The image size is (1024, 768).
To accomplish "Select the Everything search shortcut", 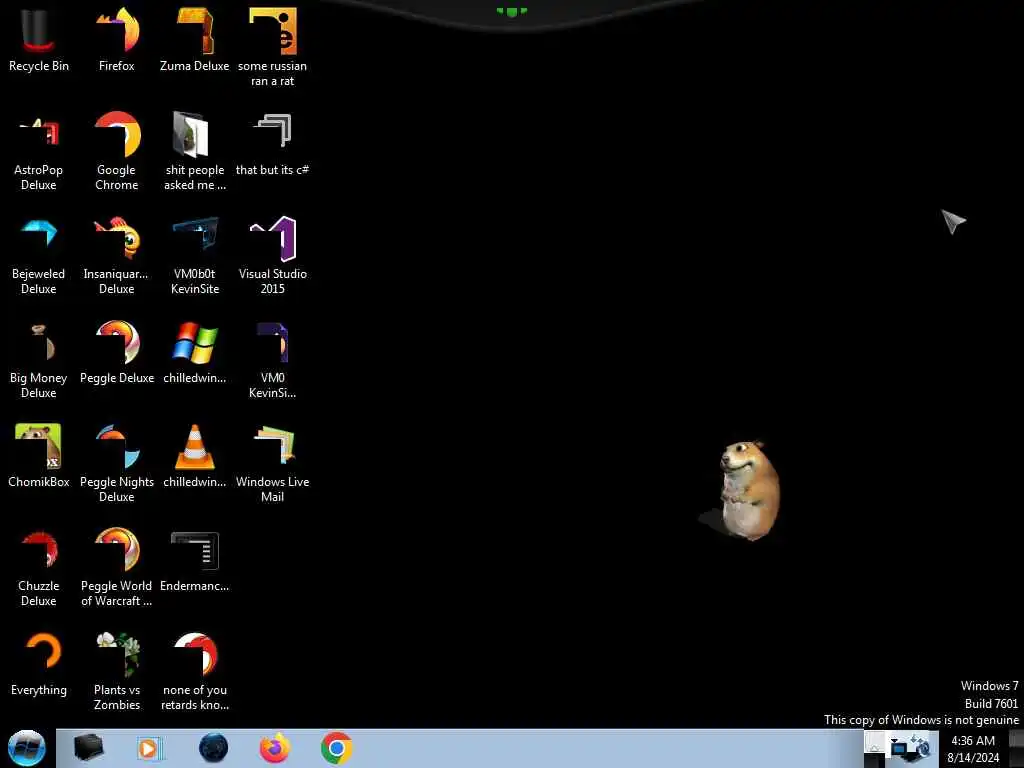I will [39, 665].
